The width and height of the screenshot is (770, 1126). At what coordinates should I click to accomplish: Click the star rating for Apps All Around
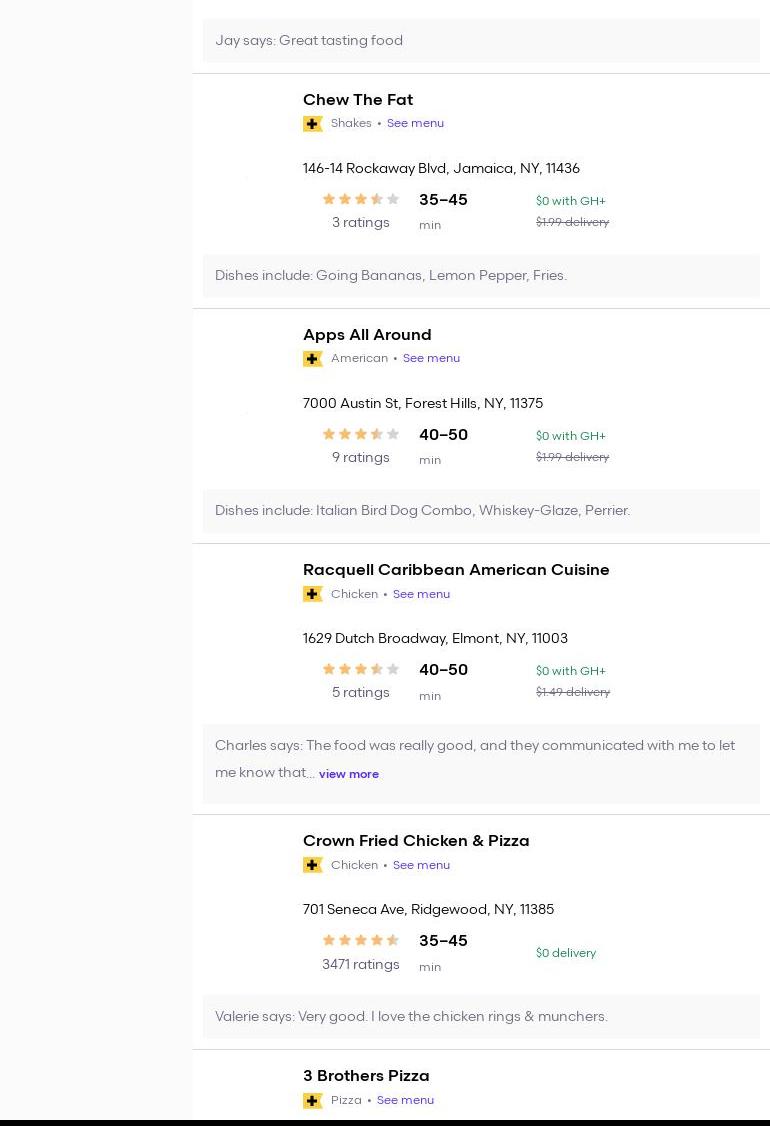point(361,434)
